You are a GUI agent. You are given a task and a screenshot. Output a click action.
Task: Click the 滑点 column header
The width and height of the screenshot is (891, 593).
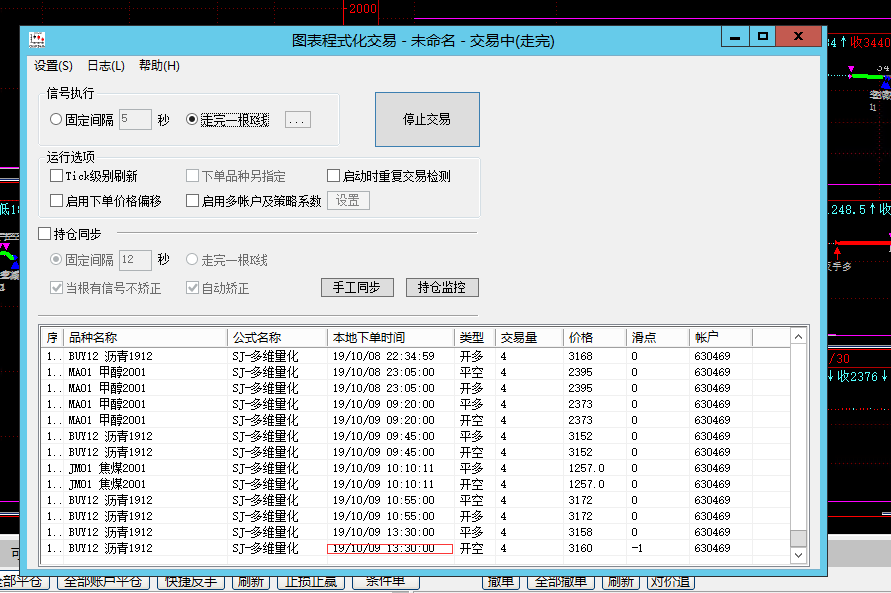tap(657, 337)
